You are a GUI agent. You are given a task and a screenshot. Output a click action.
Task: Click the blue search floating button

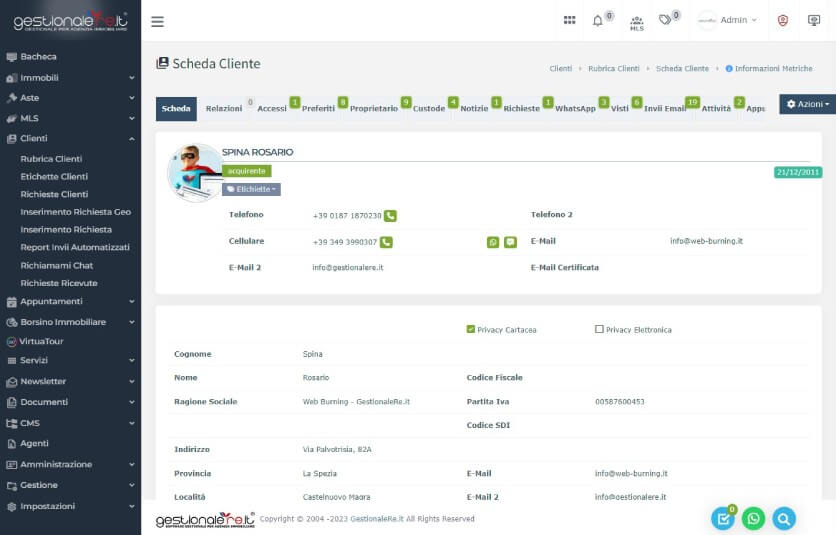click(x=784, y=518)
